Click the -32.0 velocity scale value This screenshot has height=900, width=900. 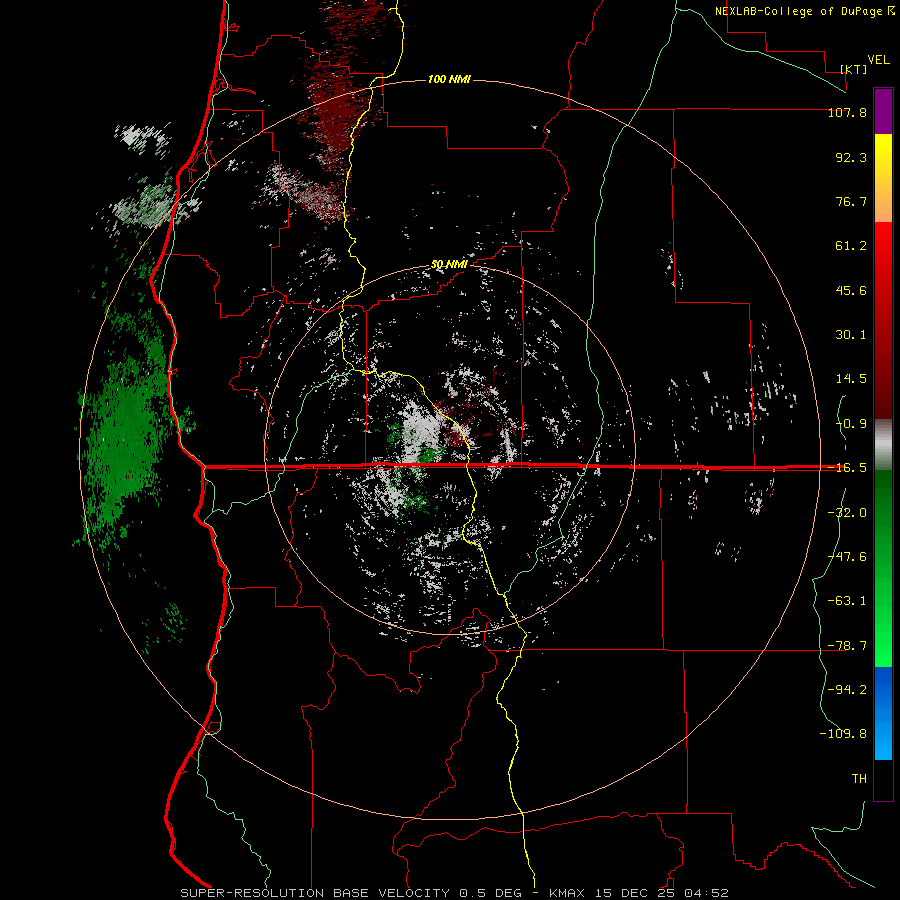[847, 513]
